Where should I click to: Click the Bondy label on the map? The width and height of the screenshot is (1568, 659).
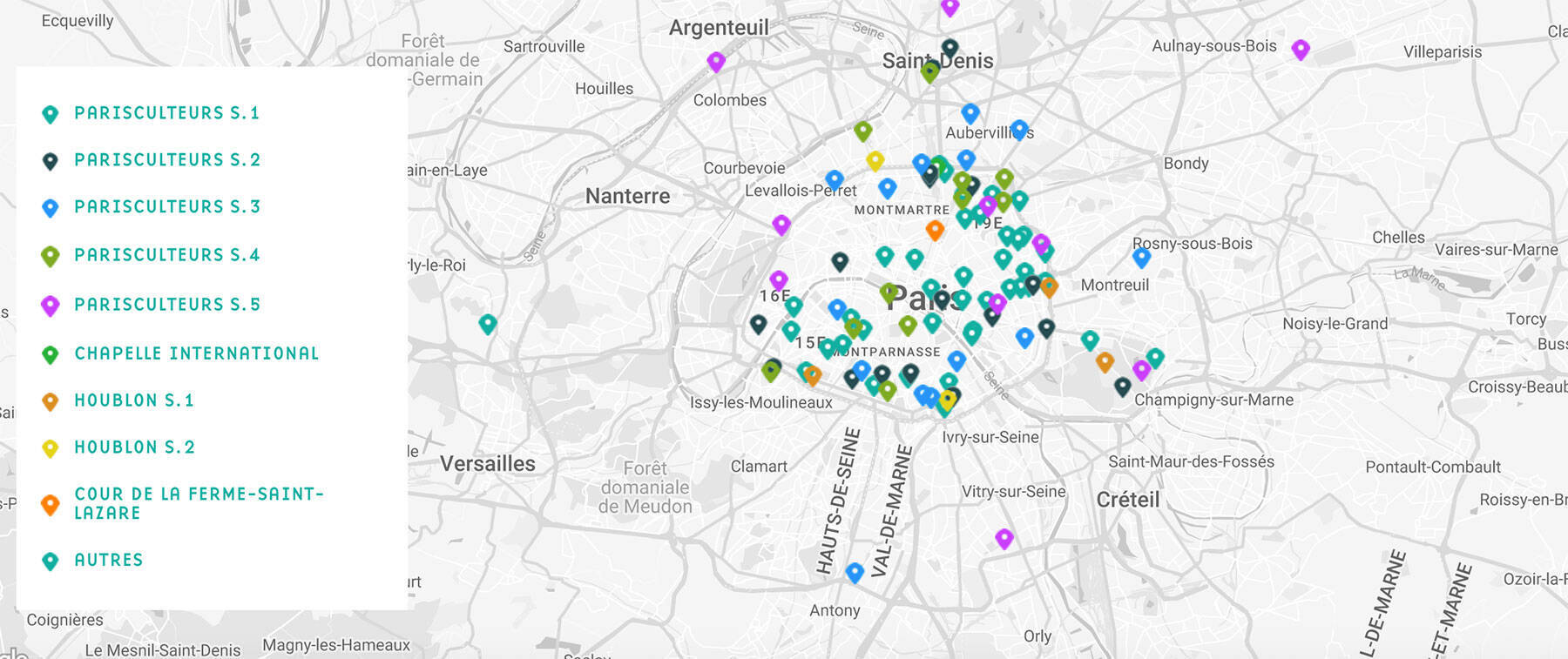(x=1186, y=164)
